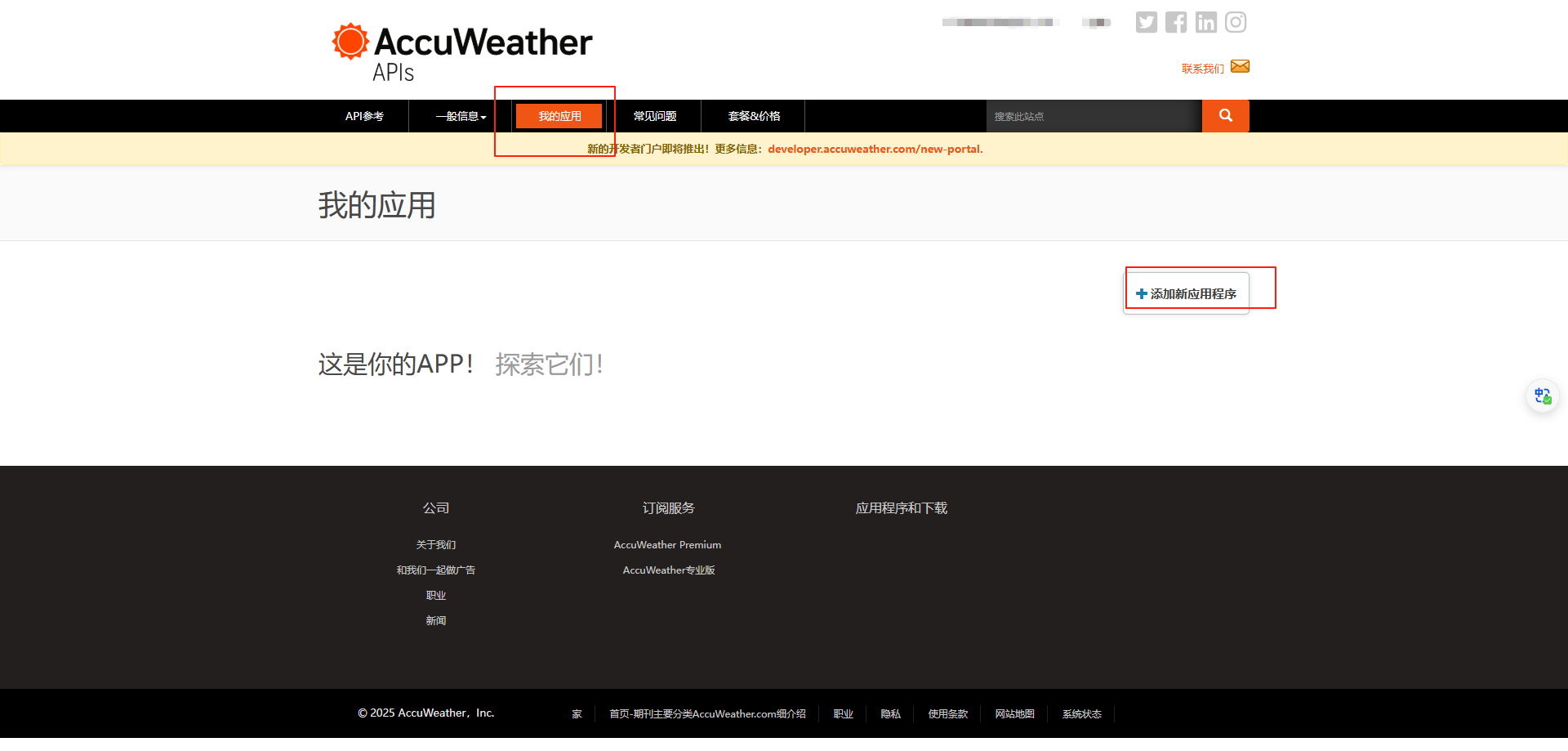Switch to the API参考 tab

(x=363, y=116)
